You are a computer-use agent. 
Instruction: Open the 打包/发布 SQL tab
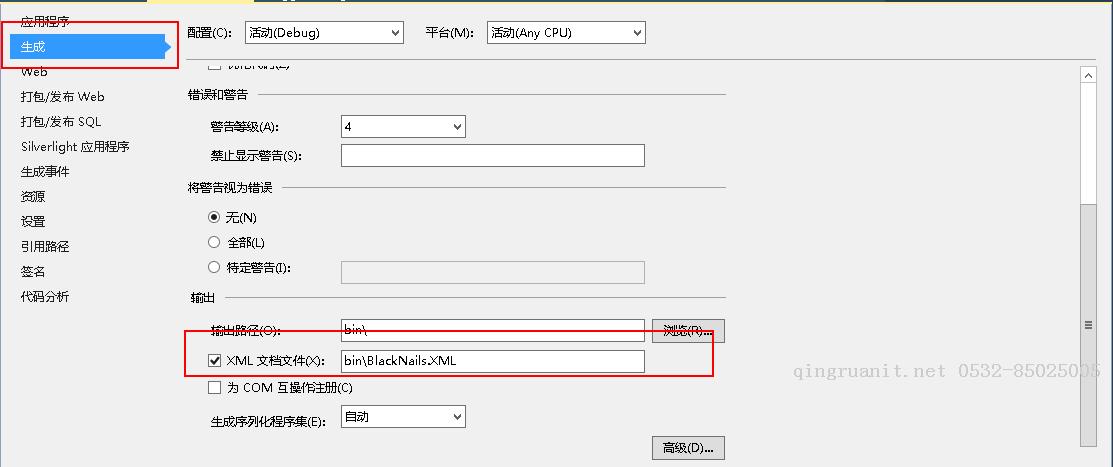coord(61,121)
